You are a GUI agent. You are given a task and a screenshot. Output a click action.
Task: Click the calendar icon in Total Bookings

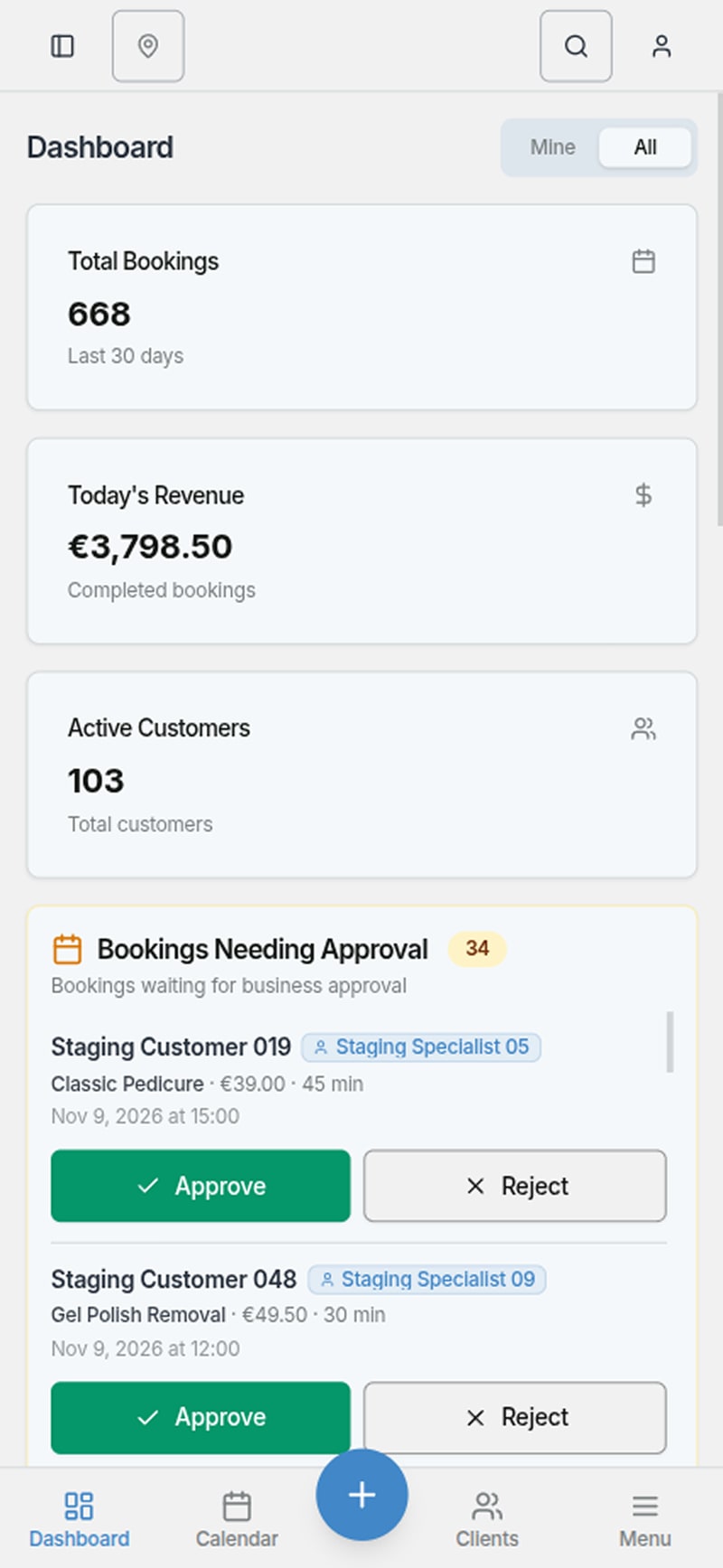[x=643, y=261]
